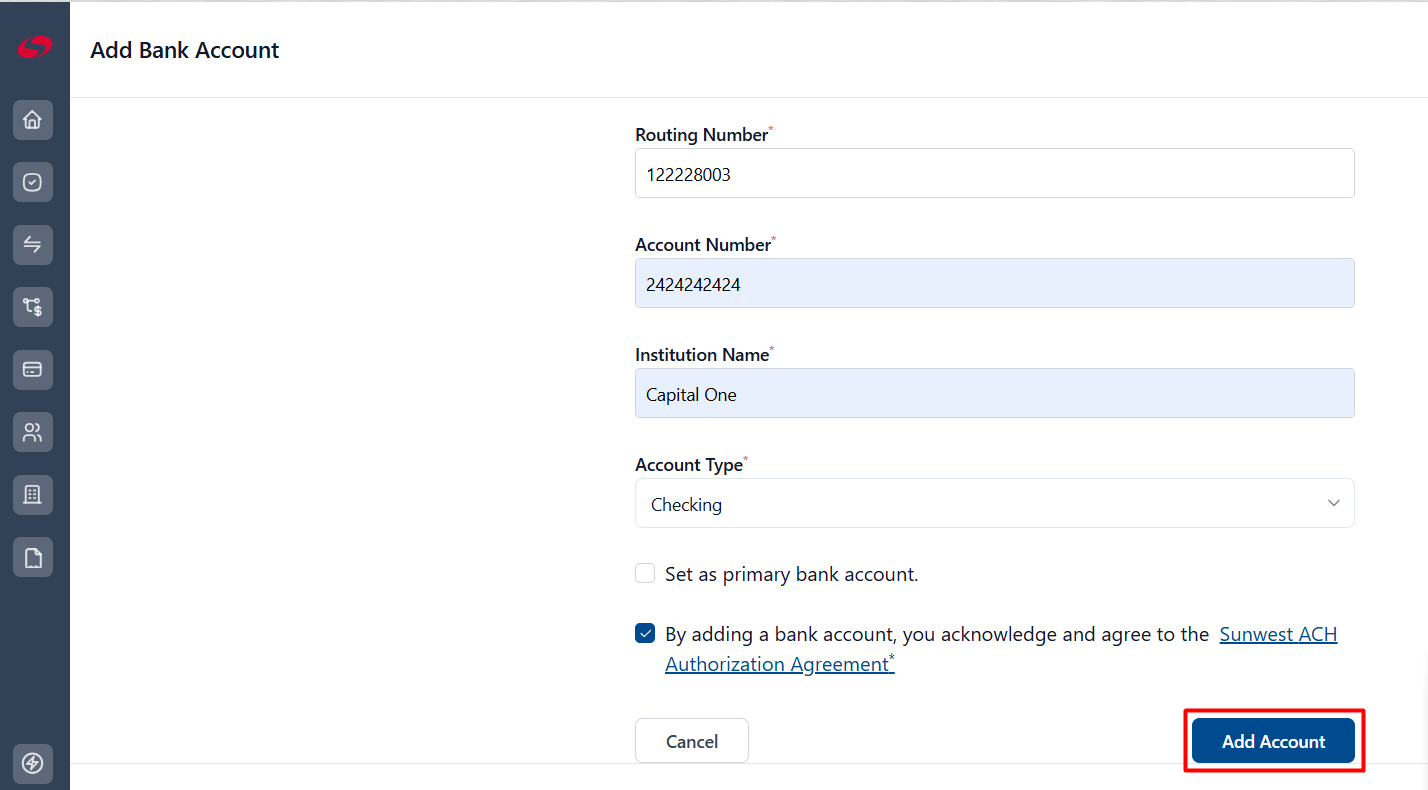1428x790 pixels.
Task: Click the Add Account button
Action: (x=1273, y=742)
